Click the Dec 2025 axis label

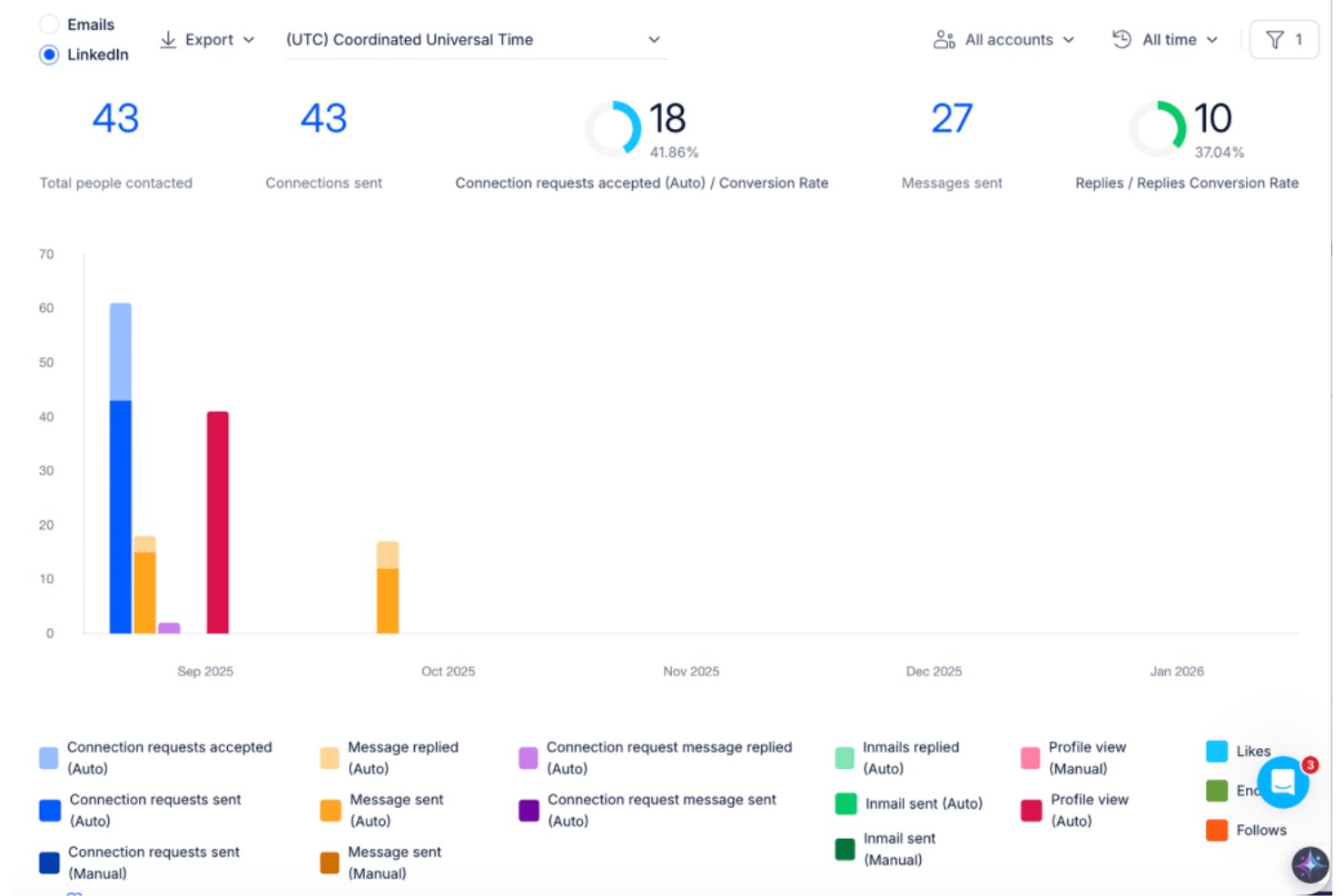coord(934,671)
